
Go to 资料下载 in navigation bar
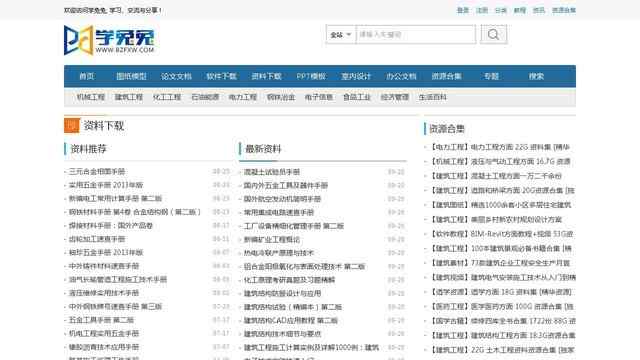[x=266, y=76]
